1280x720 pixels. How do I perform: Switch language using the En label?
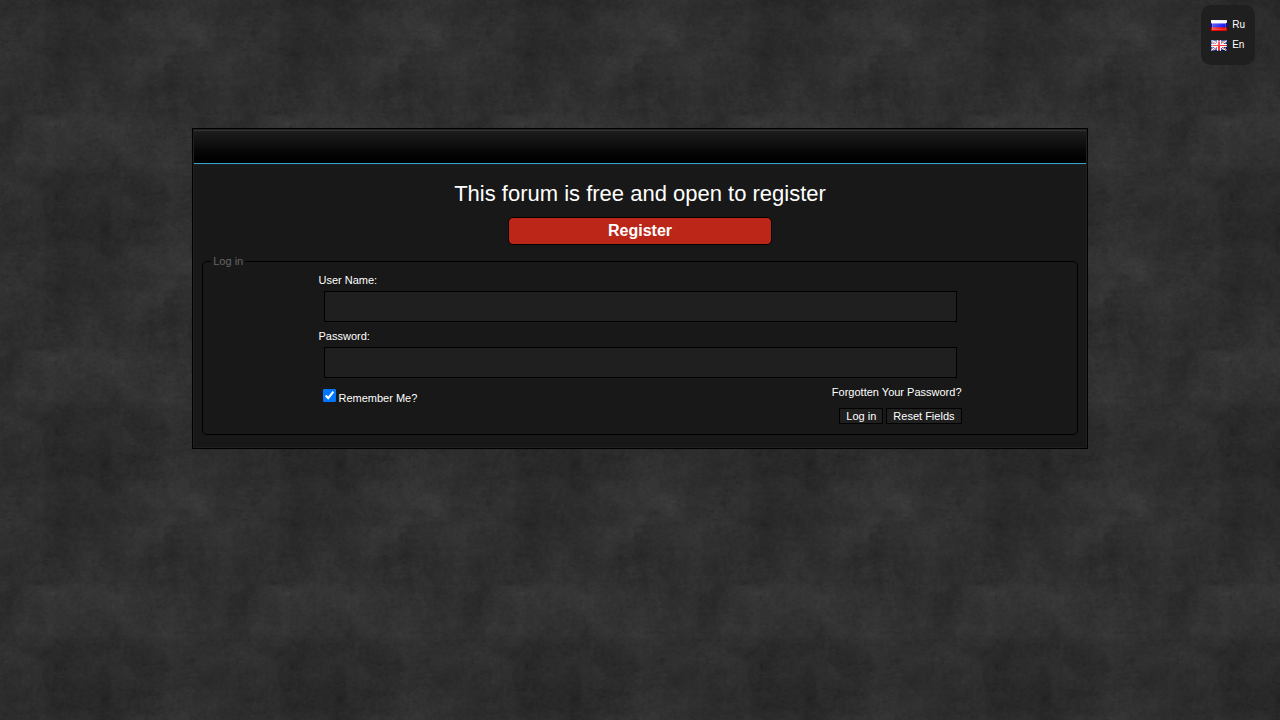click(x=1238, y=45)
